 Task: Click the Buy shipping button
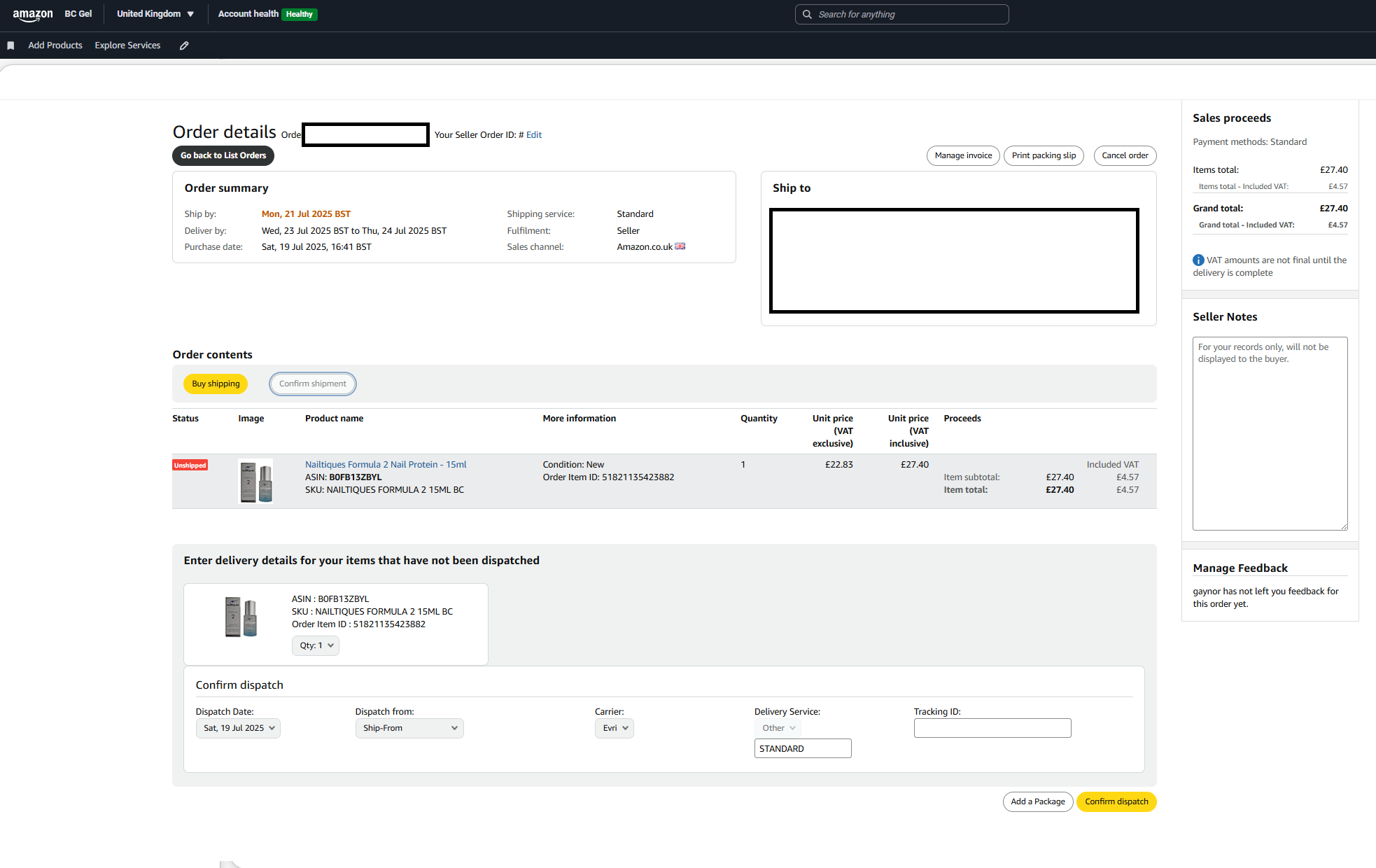tap(216, 384)
